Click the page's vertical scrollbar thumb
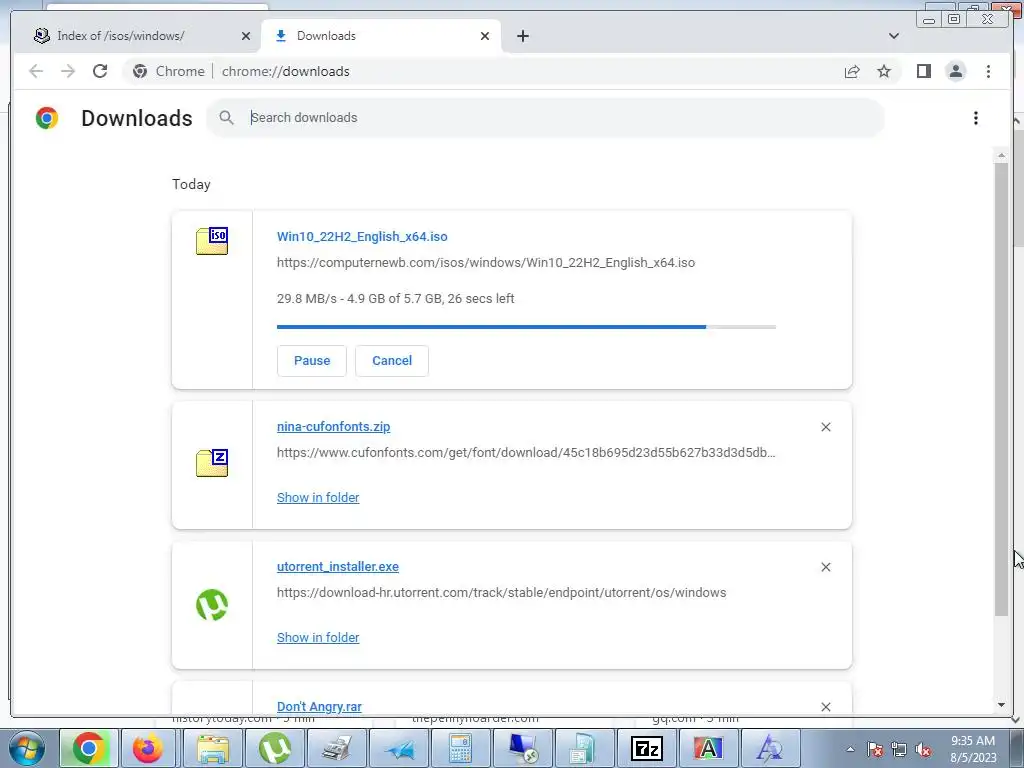Screen dimensions: 1024x768 [x=1001, y=389]
